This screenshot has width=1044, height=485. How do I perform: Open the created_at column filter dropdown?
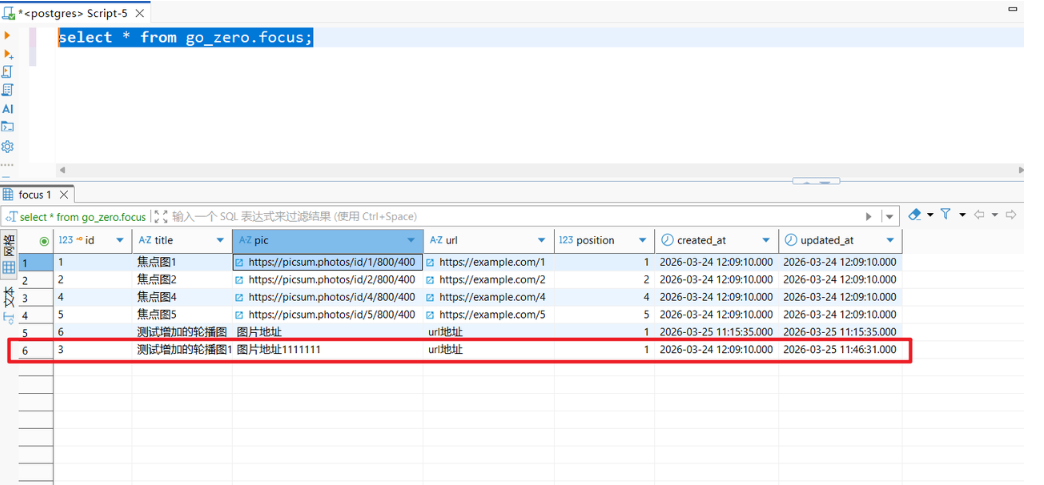(766, 241)
